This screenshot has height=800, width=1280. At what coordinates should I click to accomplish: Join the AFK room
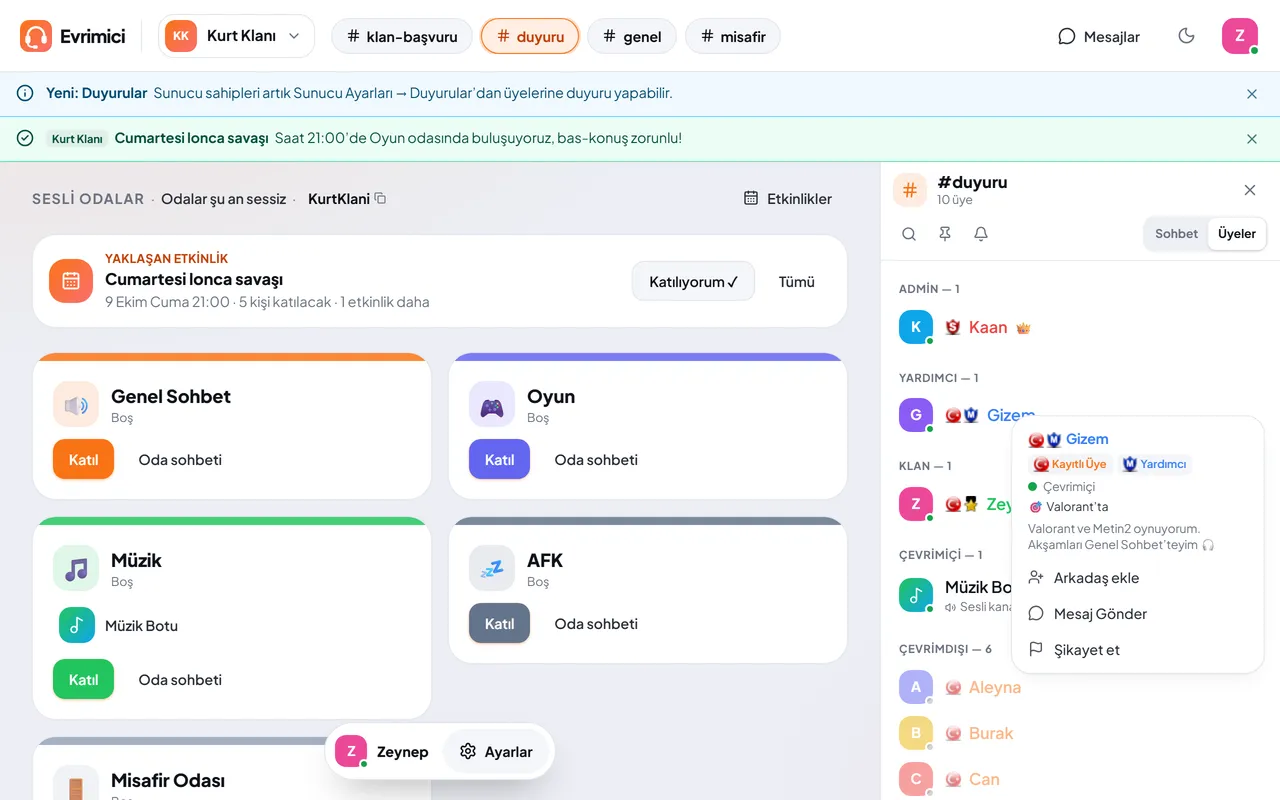[x=500, y=624]
